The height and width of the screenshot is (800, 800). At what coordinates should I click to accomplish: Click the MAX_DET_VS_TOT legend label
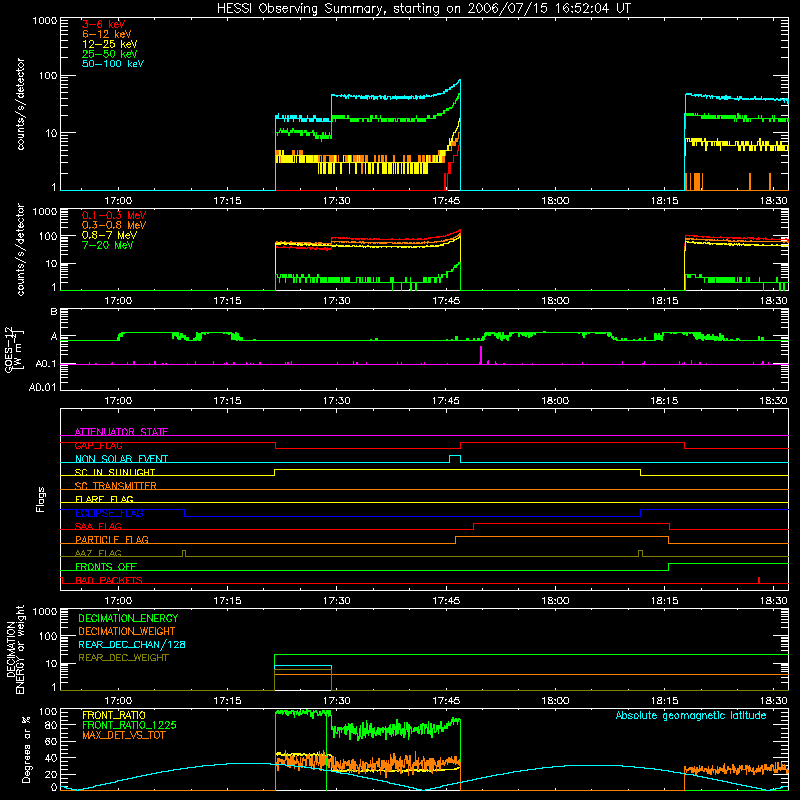(123, 735)
